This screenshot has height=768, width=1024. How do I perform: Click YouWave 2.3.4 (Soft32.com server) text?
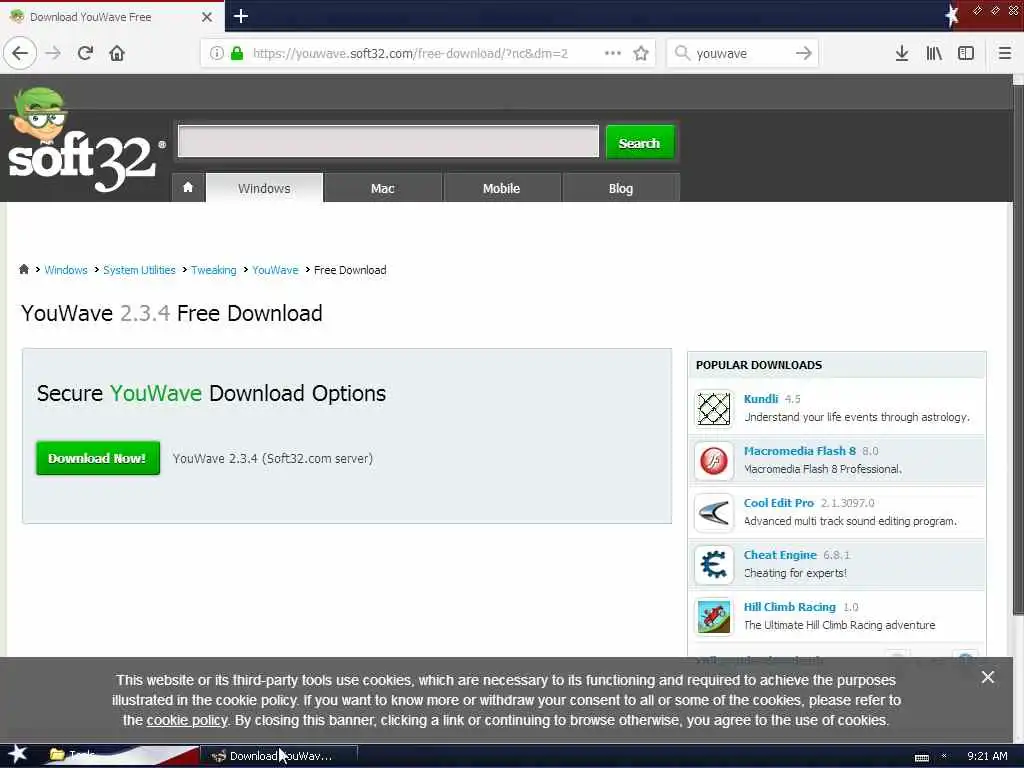pos(273,458)
